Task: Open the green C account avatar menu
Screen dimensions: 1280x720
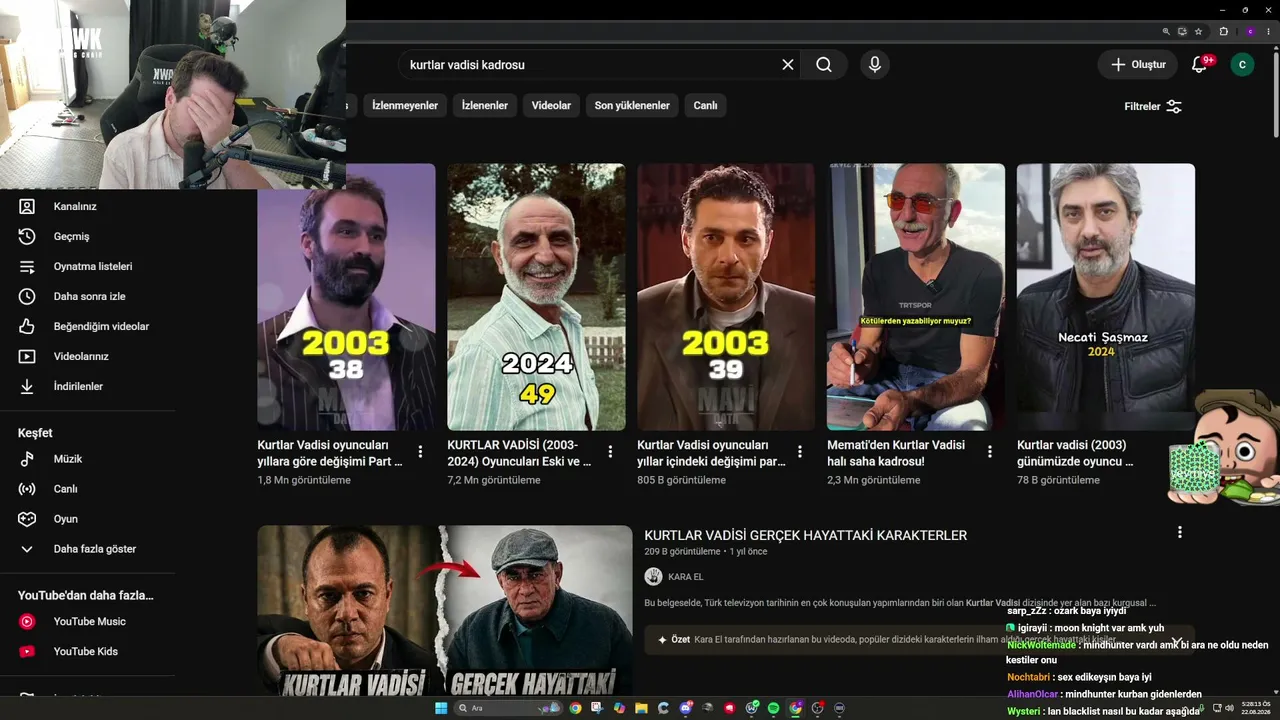Action: pyautogui.click(x=1242, y=64)
